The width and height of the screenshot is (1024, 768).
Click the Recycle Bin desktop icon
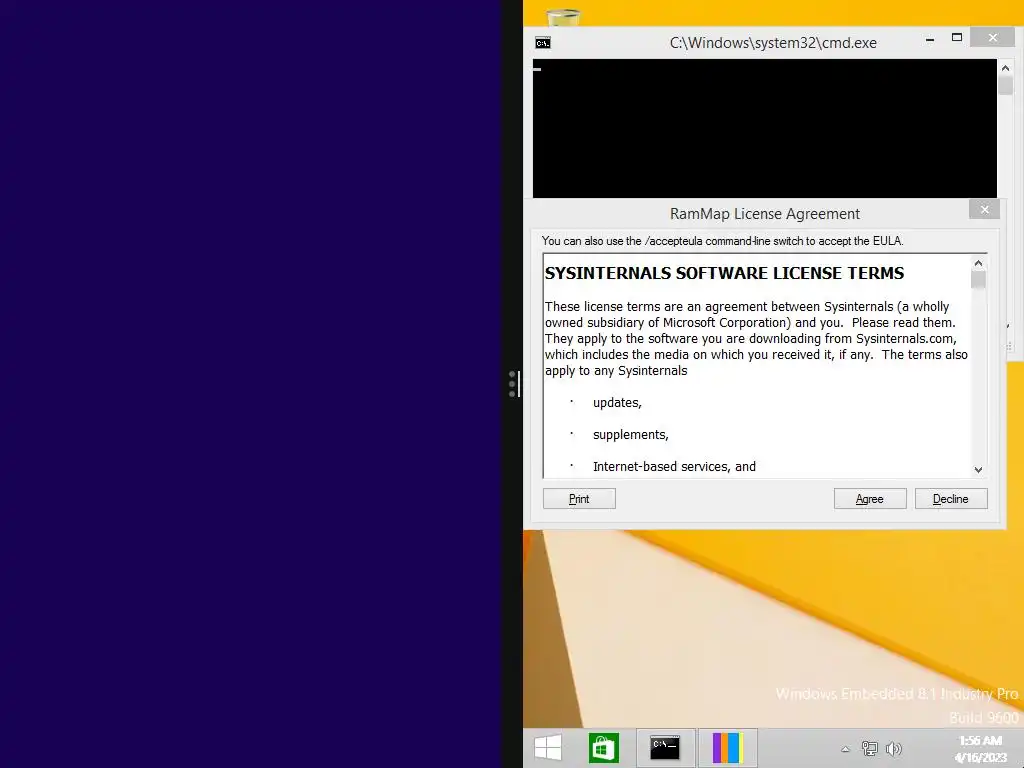[562, 17]
